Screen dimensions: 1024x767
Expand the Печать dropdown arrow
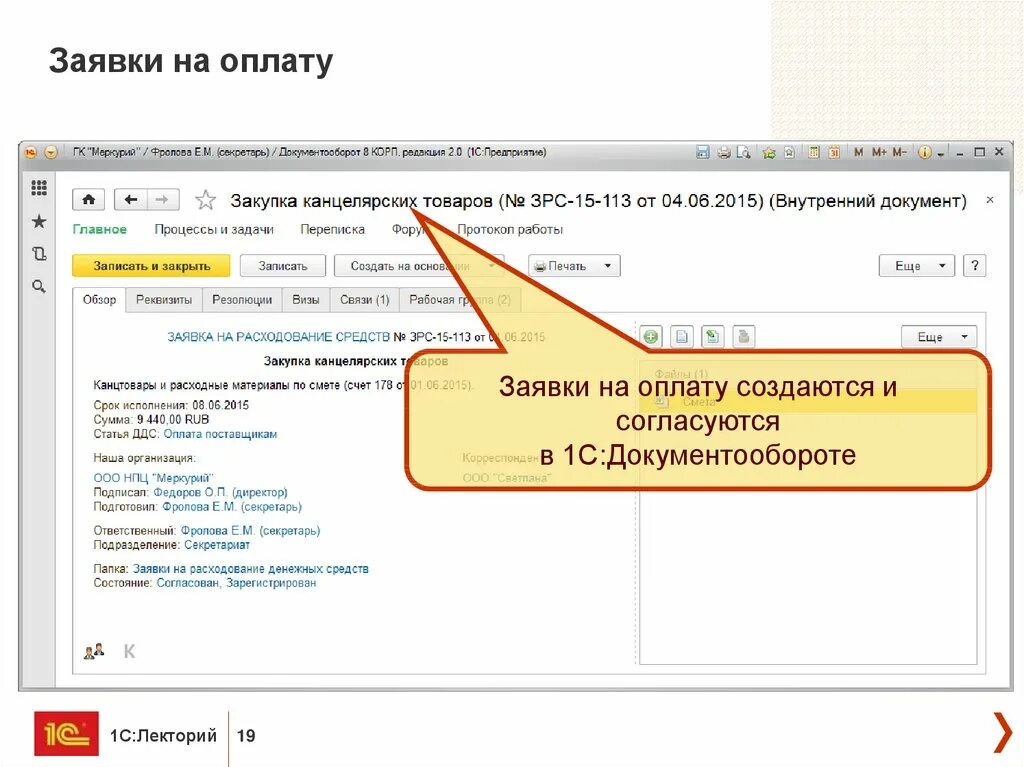(x=607, y=266)
